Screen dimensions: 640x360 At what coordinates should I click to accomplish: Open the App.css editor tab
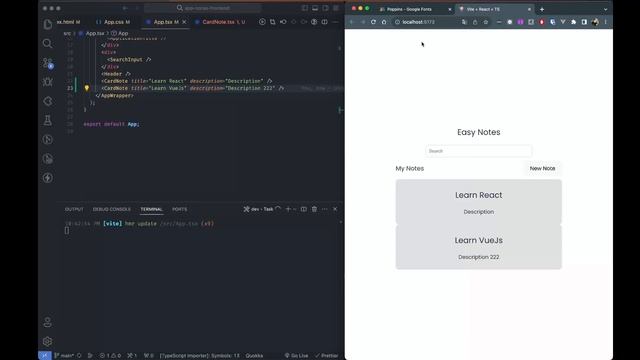point(114,22)
